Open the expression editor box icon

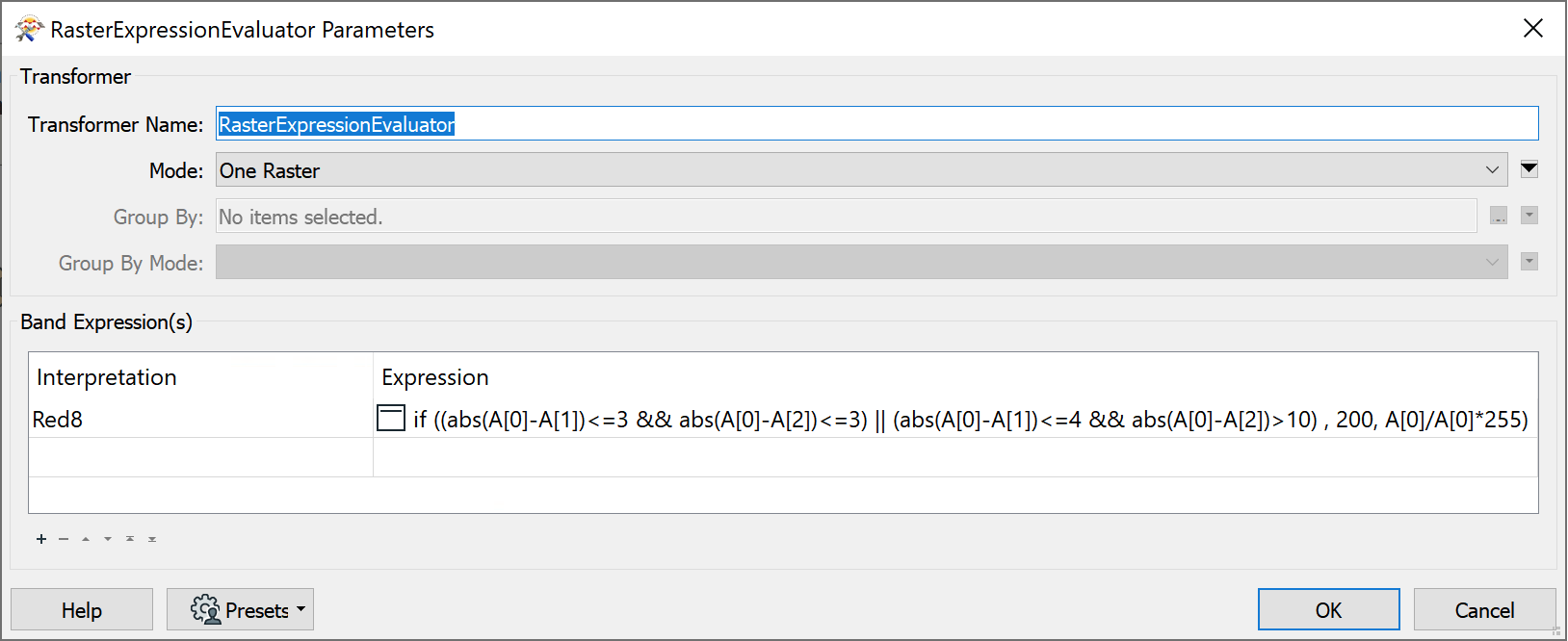click(390, 418)
